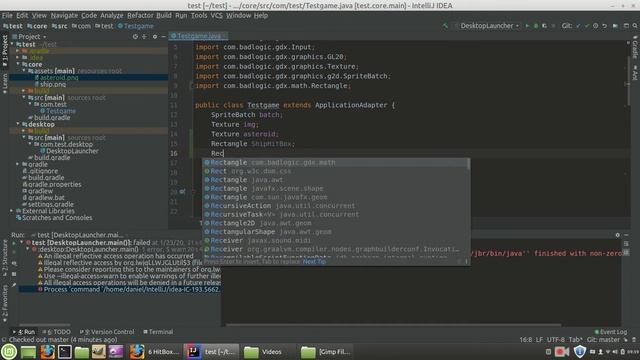Click LF line separator in status bar

pyautogui.click(x=539, y=340)
